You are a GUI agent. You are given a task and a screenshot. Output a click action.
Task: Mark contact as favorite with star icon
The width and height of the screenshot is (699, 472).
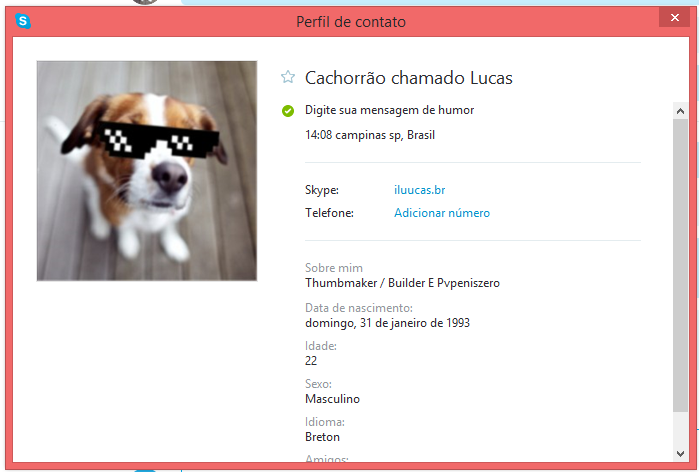tap(288, 77)
